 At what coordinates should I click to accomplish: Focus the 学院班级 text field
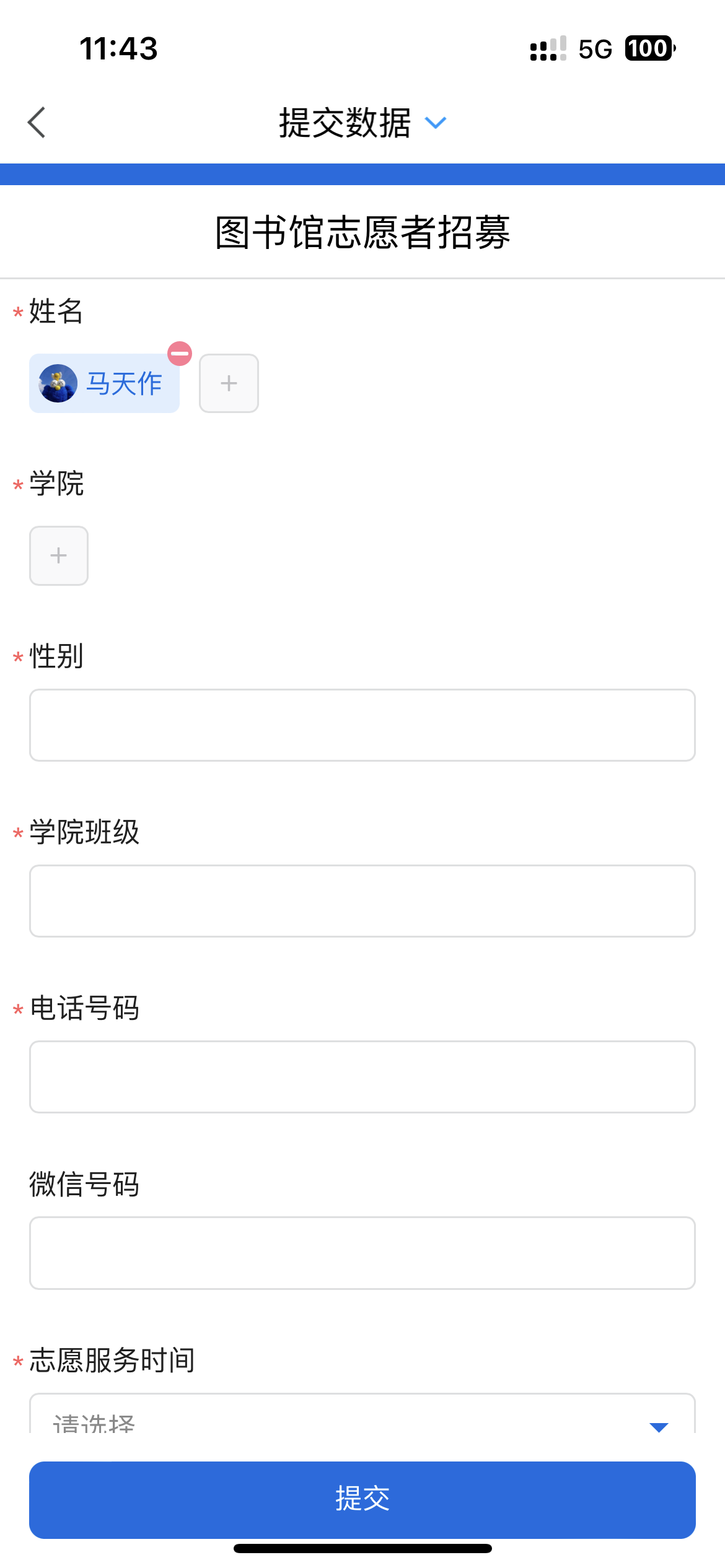(x=362, y=901)
